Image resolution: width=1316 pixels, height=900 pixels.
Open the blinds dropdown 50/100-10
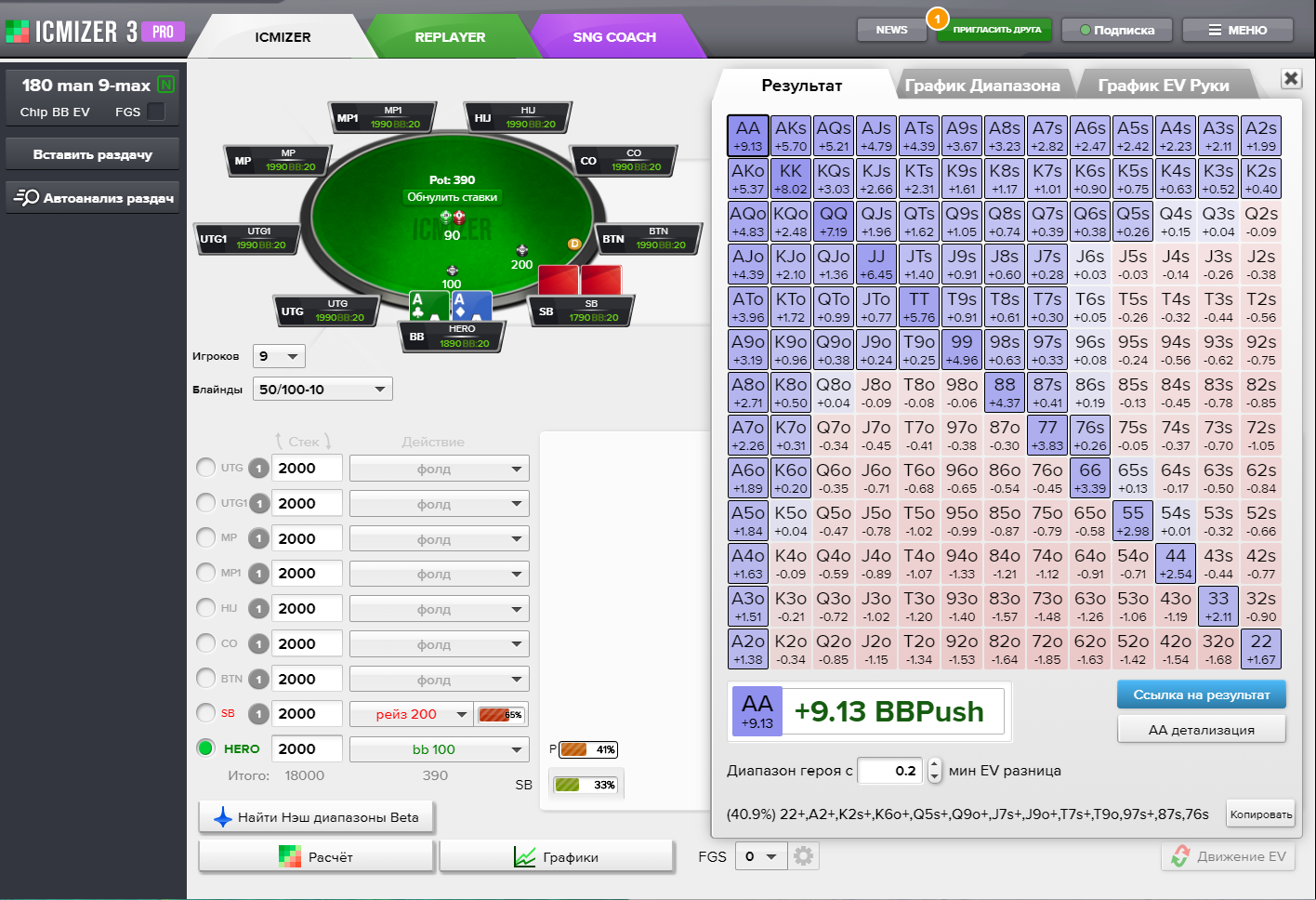point(322,389)
